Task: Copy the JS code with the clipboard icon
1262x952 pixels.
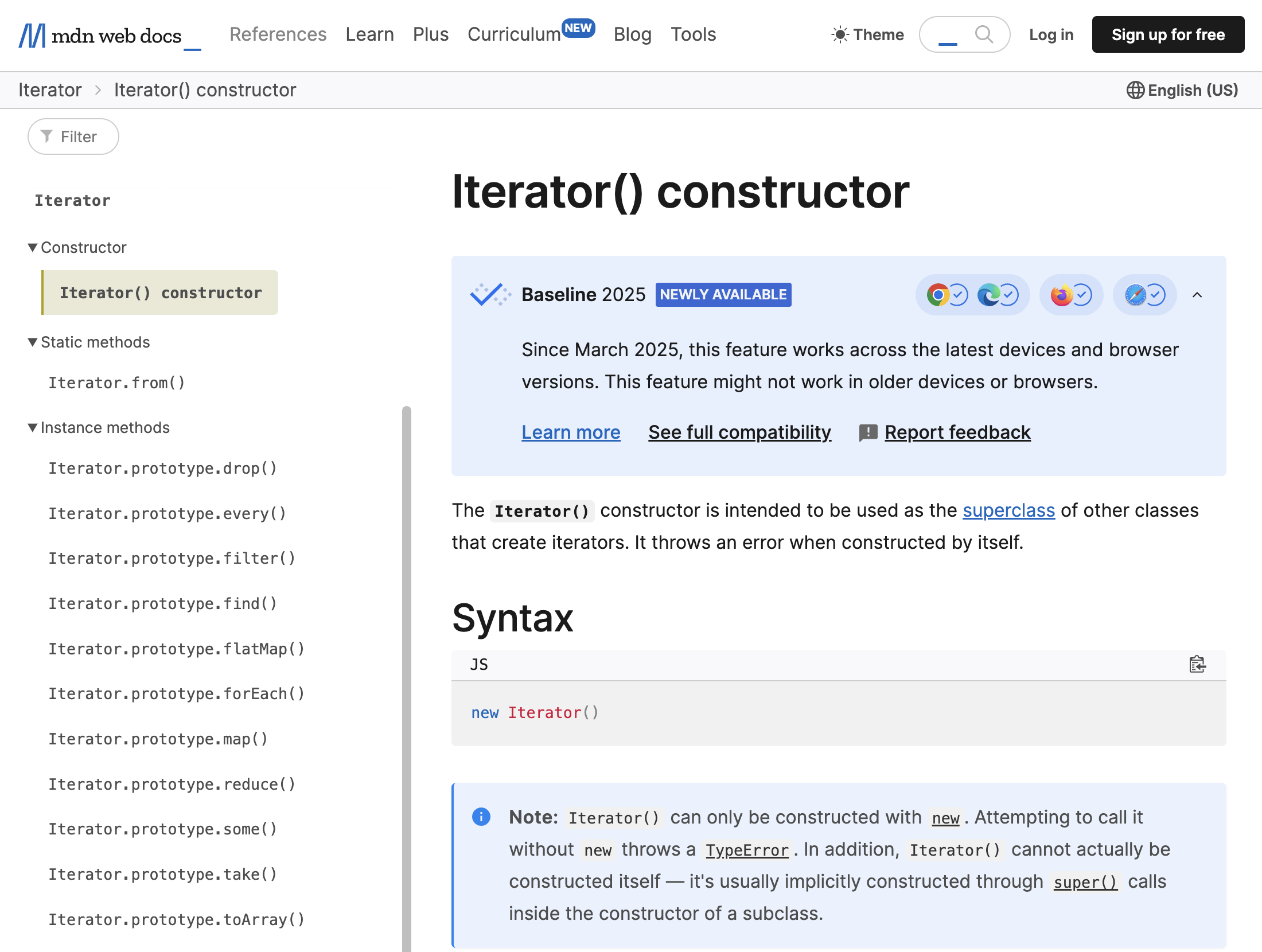Action: coord(1197,664)
